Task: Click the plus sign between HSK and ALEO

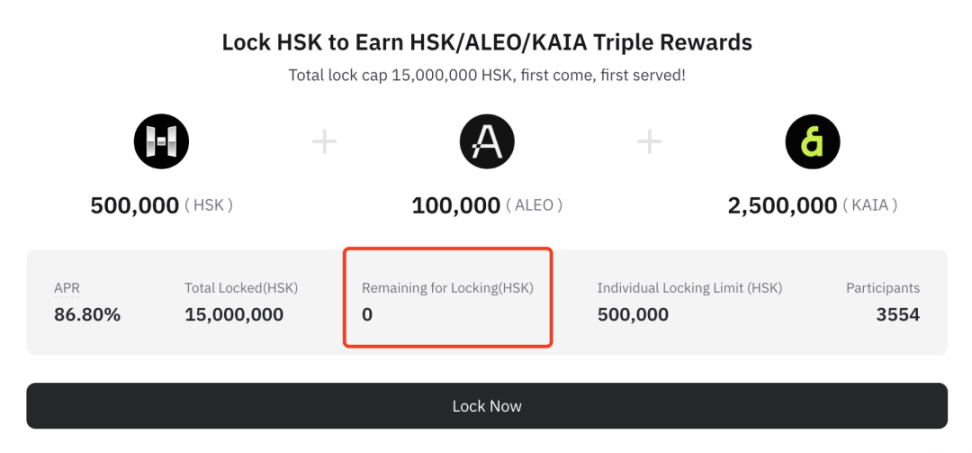Action: point(324,143)
